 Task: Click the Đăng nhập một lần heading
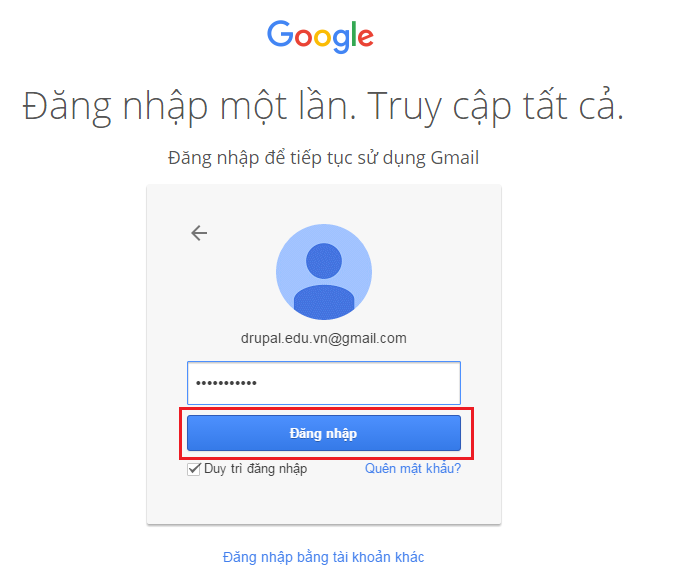[189, 107]
